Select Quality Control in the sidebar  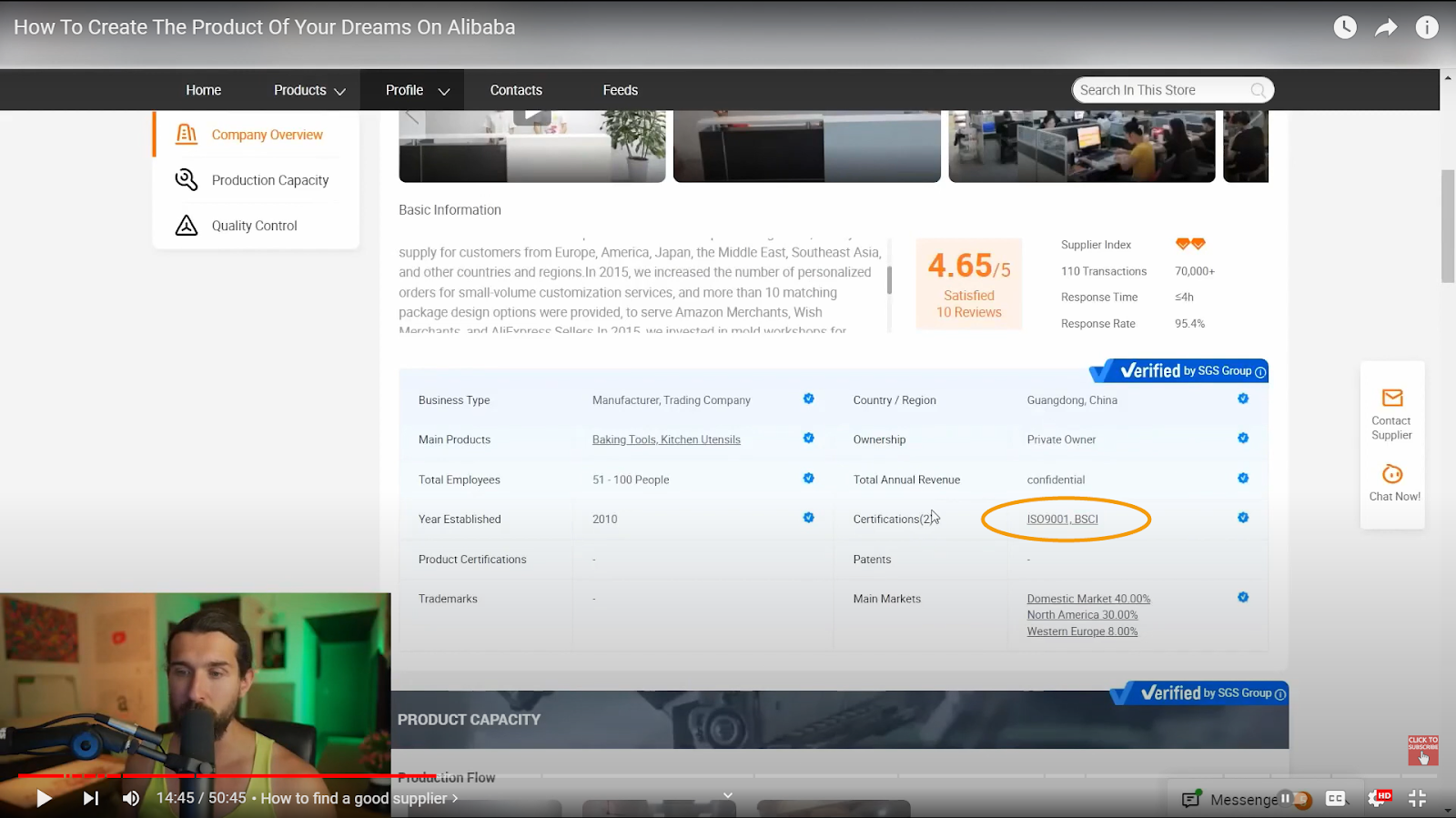(254, 226)
